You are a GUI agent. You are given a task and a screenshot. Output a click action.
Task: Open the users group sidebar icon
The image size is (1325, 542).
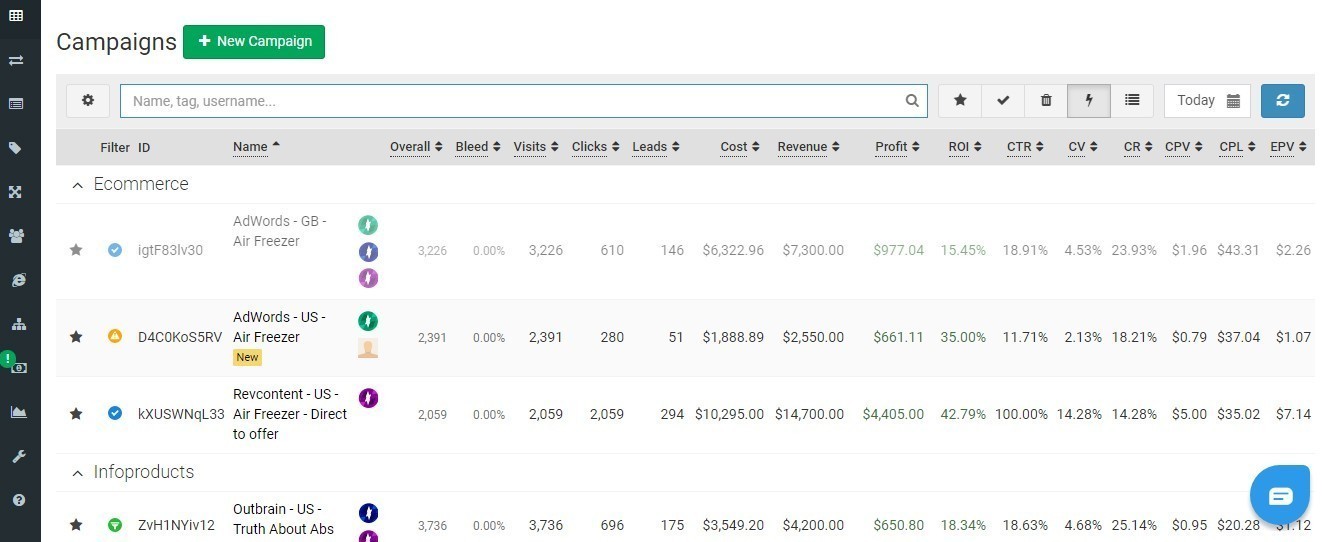point(16,236)
